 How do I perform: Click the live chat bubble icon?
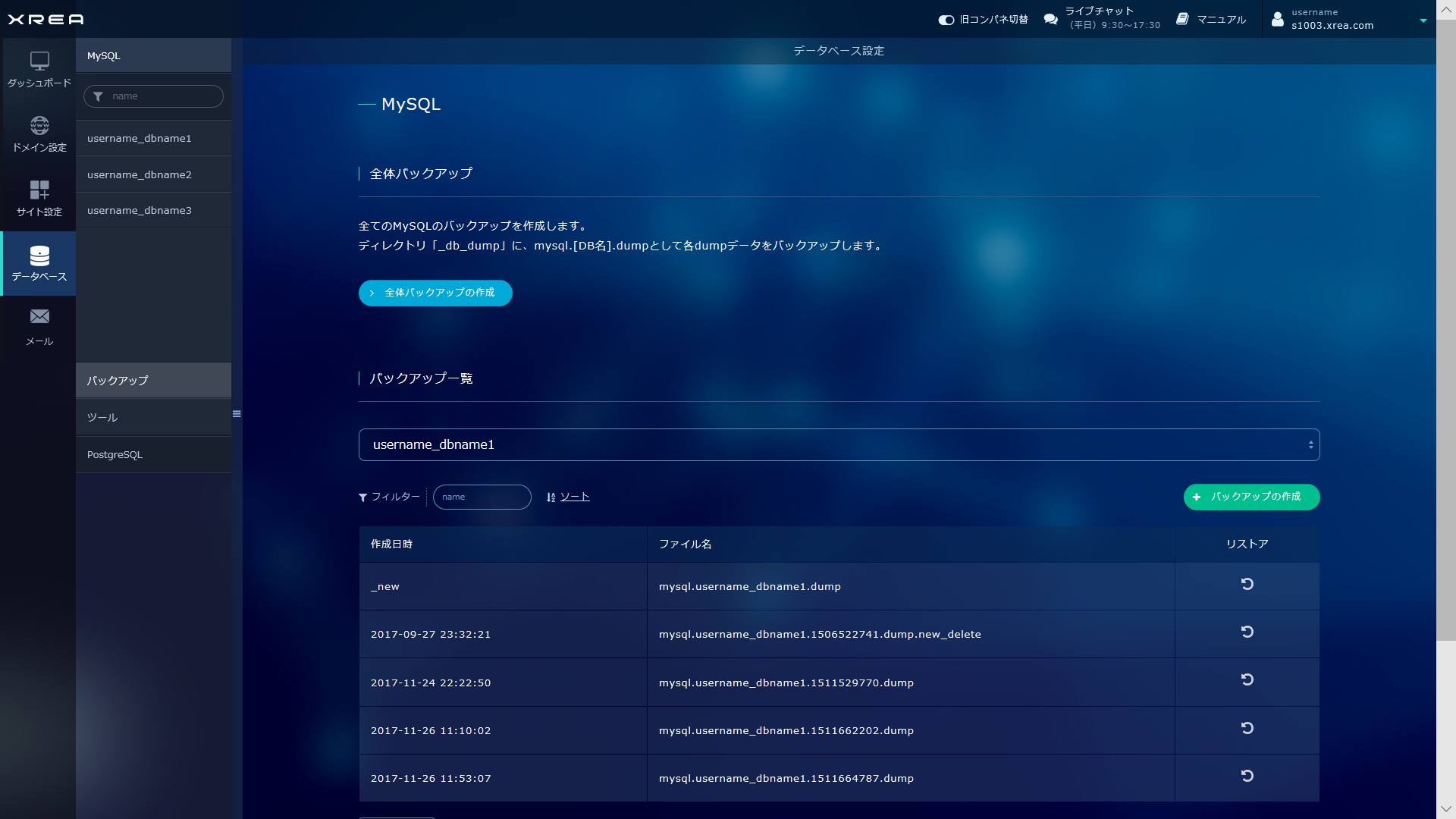pyautogui.click(x=1050, y=19)
